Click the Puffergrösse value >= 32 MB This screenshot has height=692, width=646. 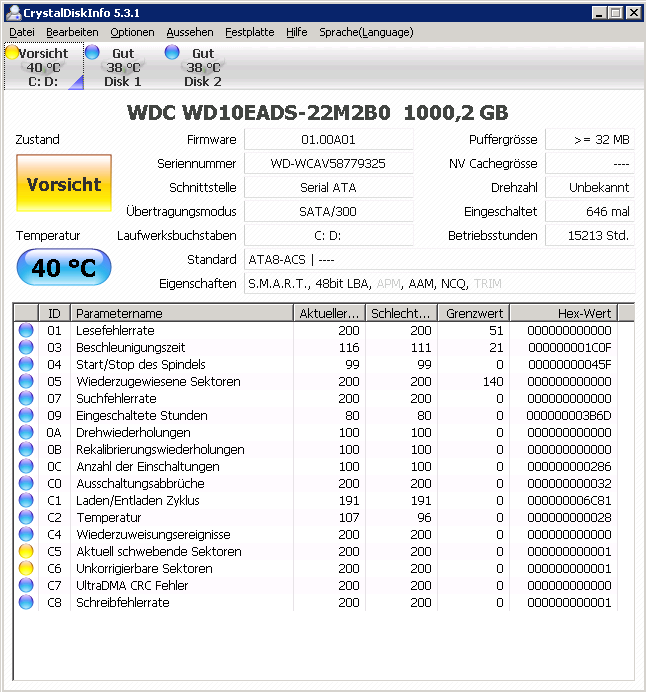click(x=590, y=139)
